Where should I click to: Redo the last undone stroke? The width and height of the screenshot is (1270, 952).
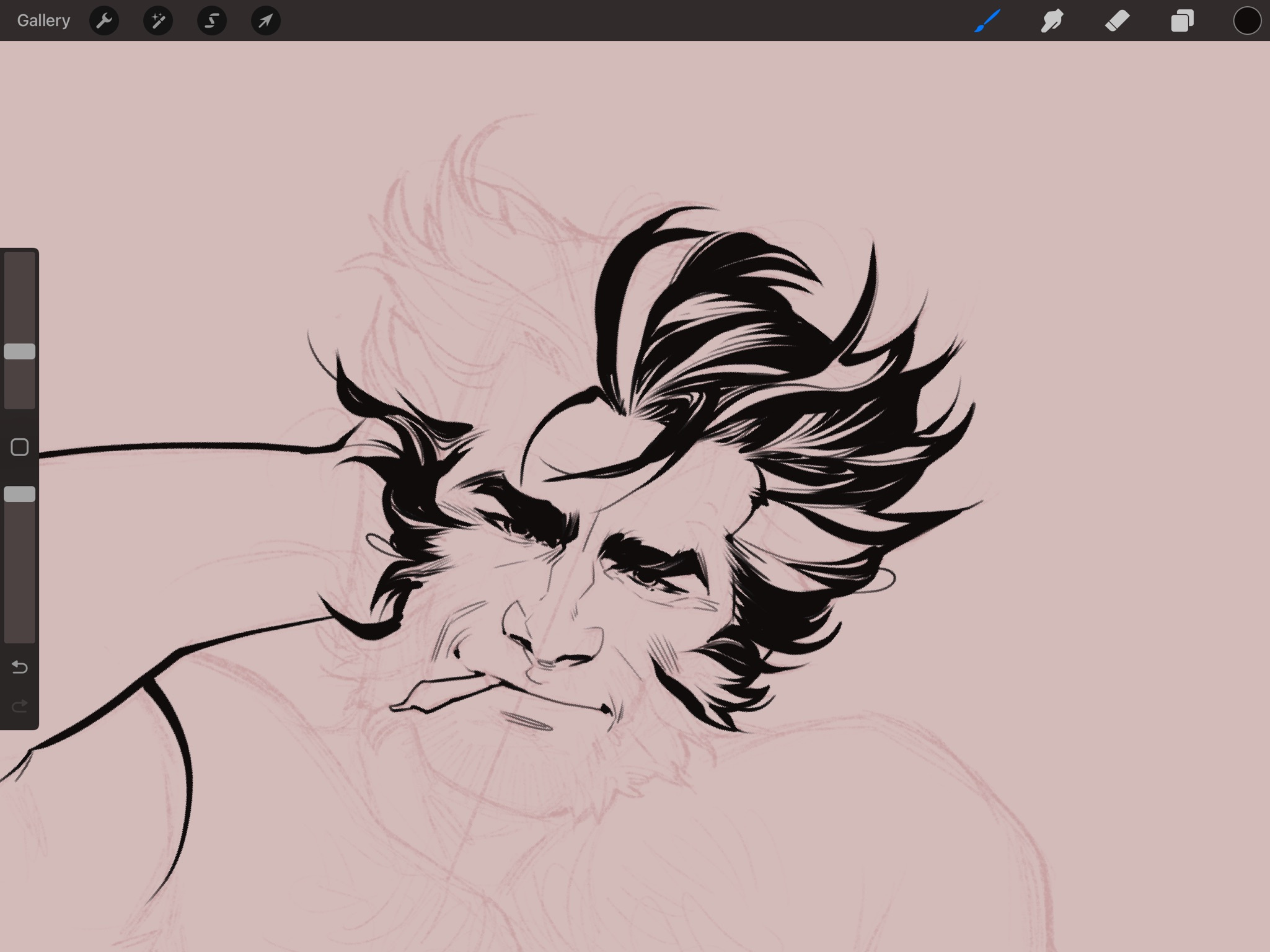pyautogui.click(x=20, y=706)
